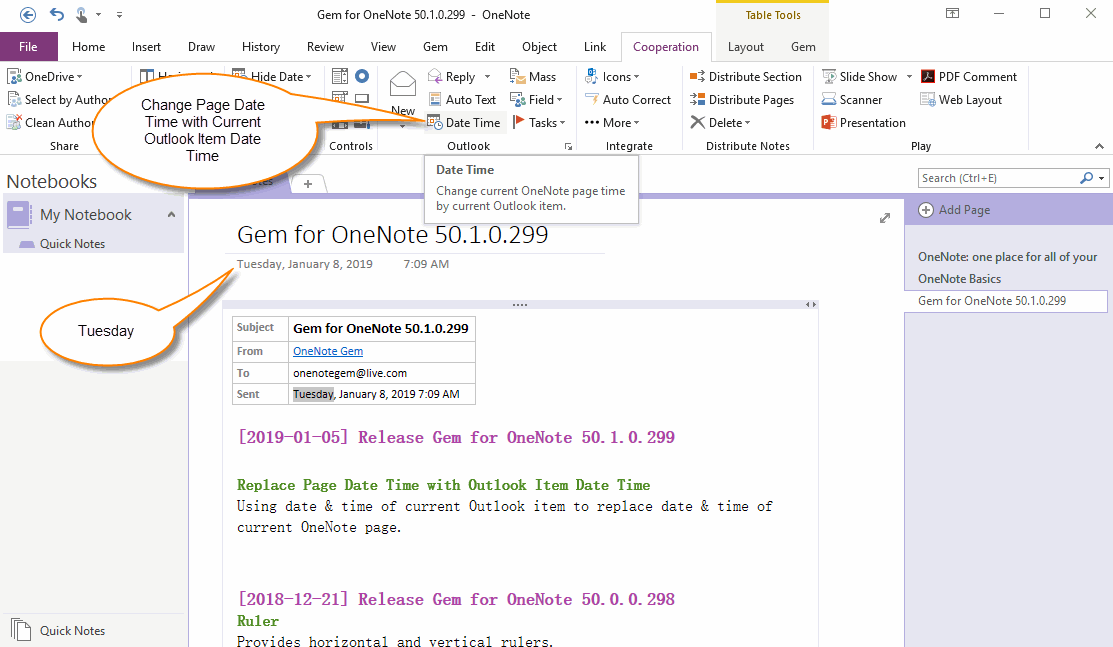Open the Mass mail tool
Screen dimensions: 1113x647
click(x=533, y=77)
